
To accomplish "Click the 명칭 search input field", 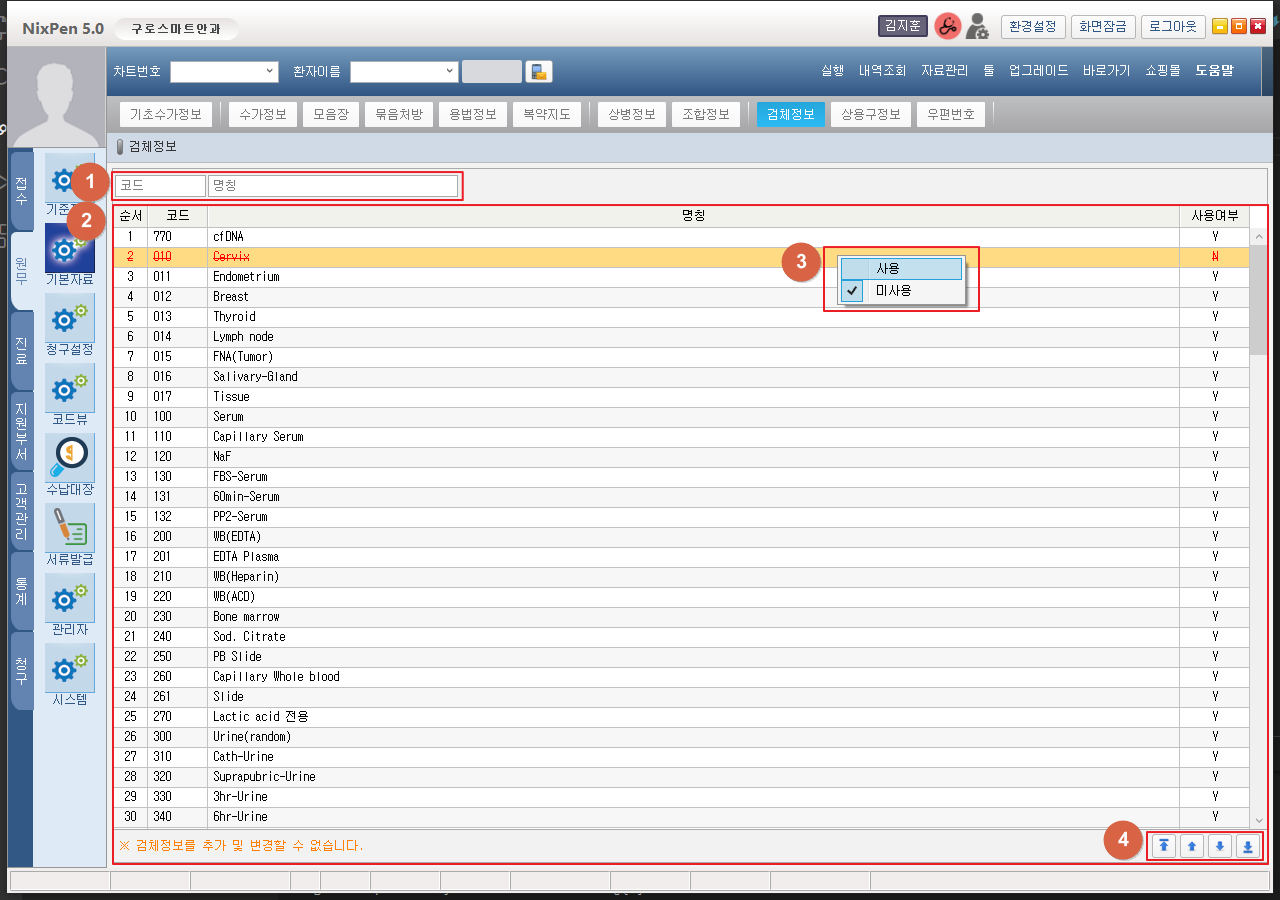I will tap(332, 186).
